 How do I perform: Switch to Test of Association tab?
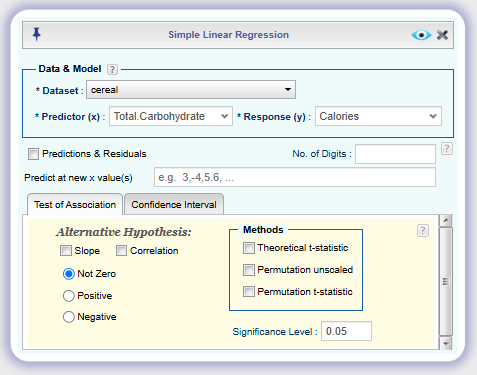(x=75, y=204)
